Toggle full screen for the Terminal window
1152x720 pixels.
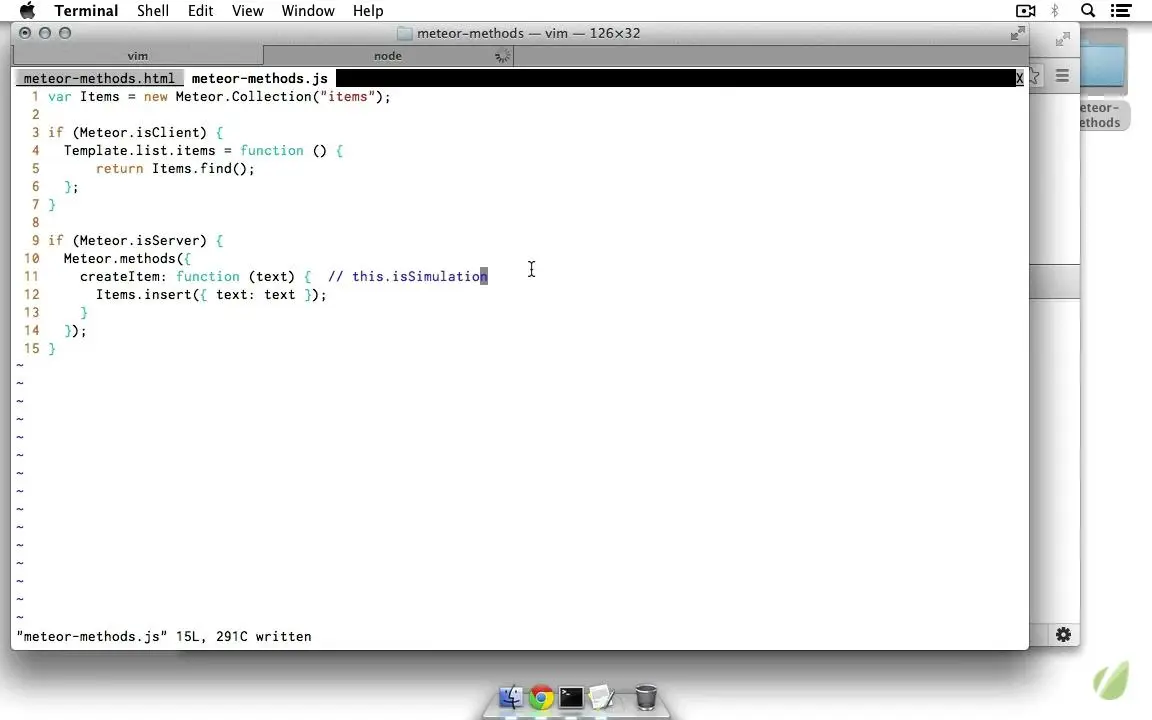pos(1018,33)
